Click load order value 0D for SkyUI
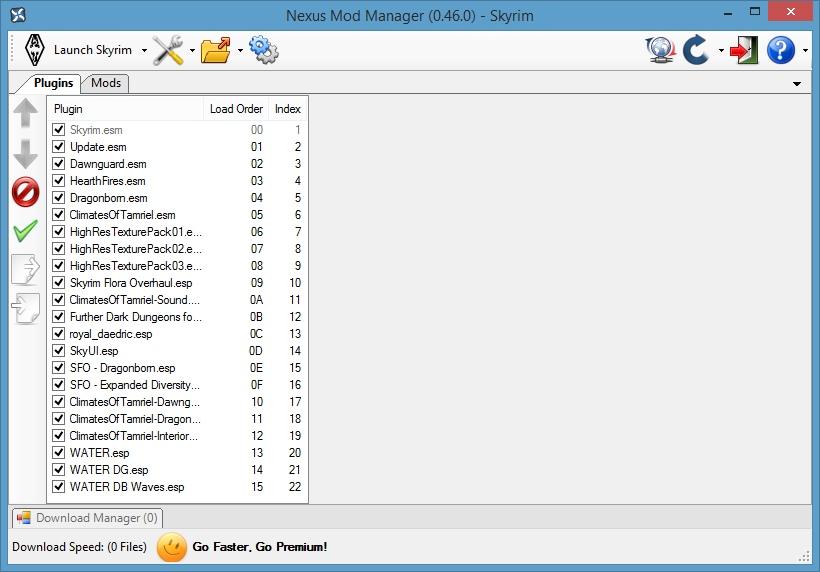The width and height of the screenshot is (820, 572). [256, 351]
